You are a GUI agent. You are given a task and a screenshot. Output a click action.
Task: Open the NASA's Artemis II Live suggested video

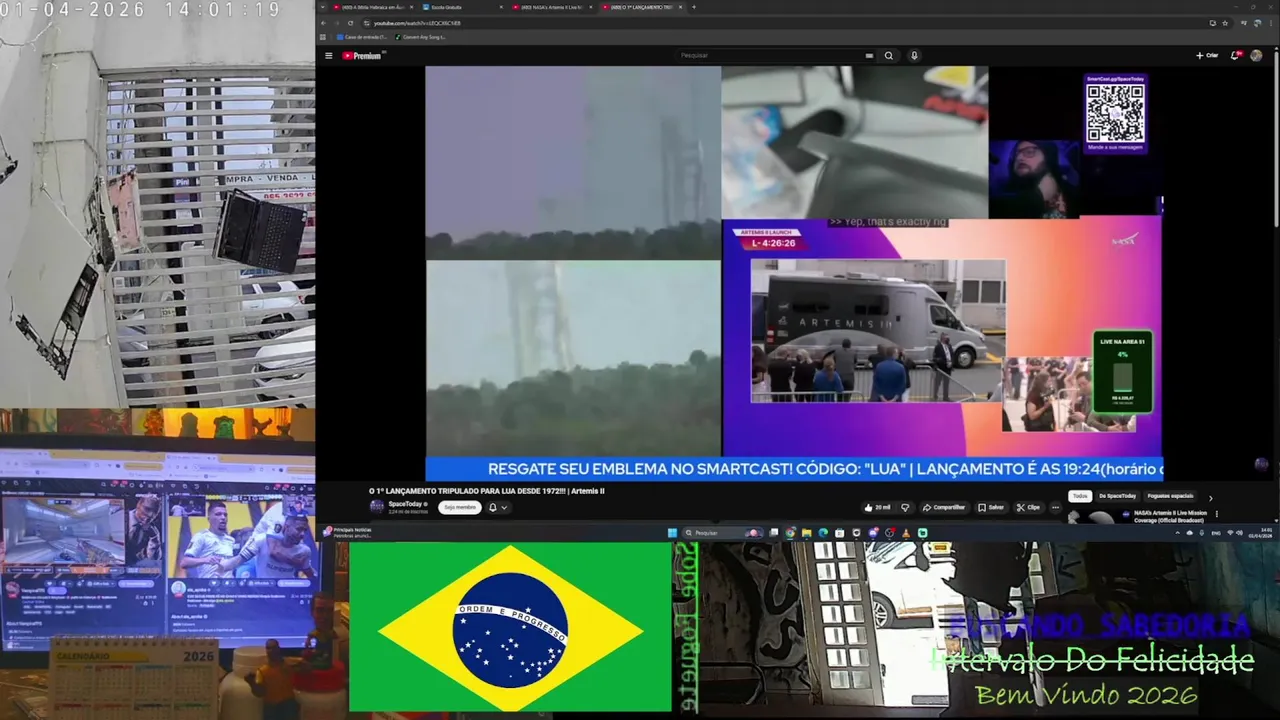(1171, 516)
